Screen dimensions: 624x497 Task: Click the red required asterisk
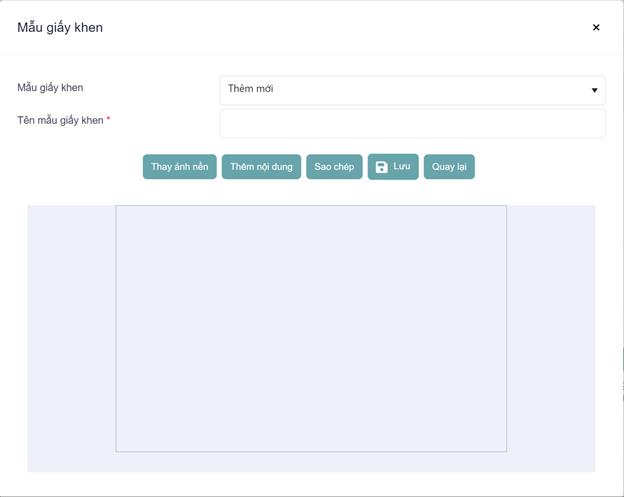point(108,120)
